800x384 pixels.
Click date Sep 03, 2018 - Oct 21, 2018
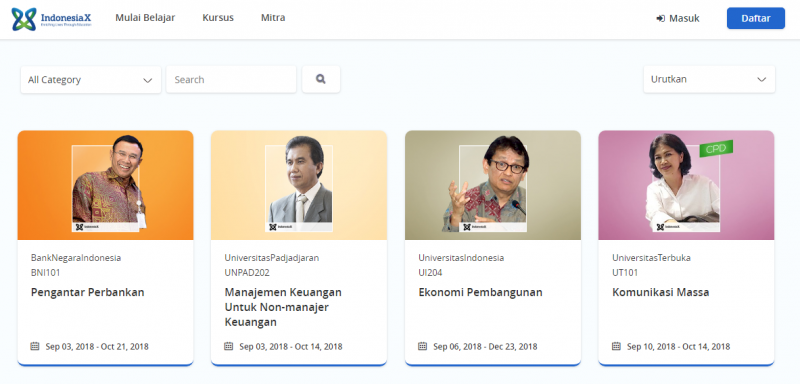97,347
